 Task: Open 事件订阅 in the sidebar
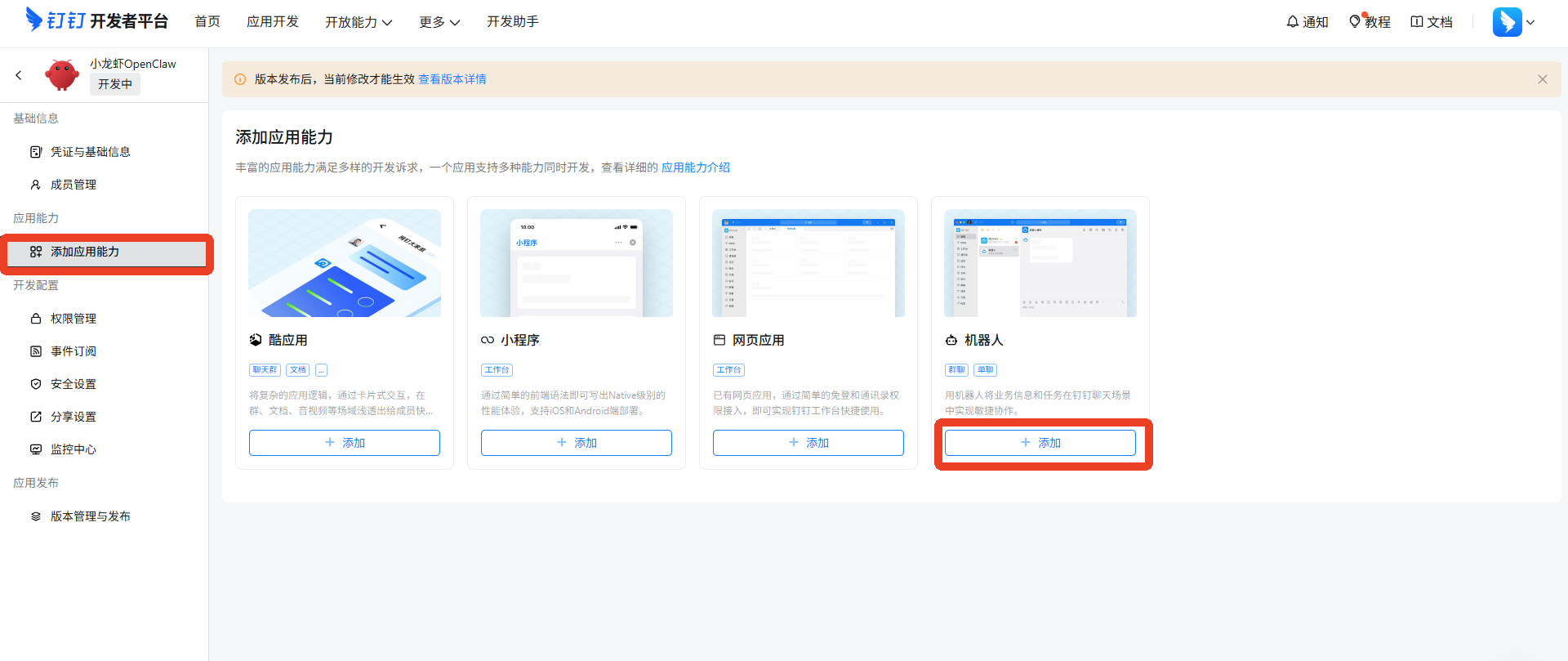tap(73, 351)
